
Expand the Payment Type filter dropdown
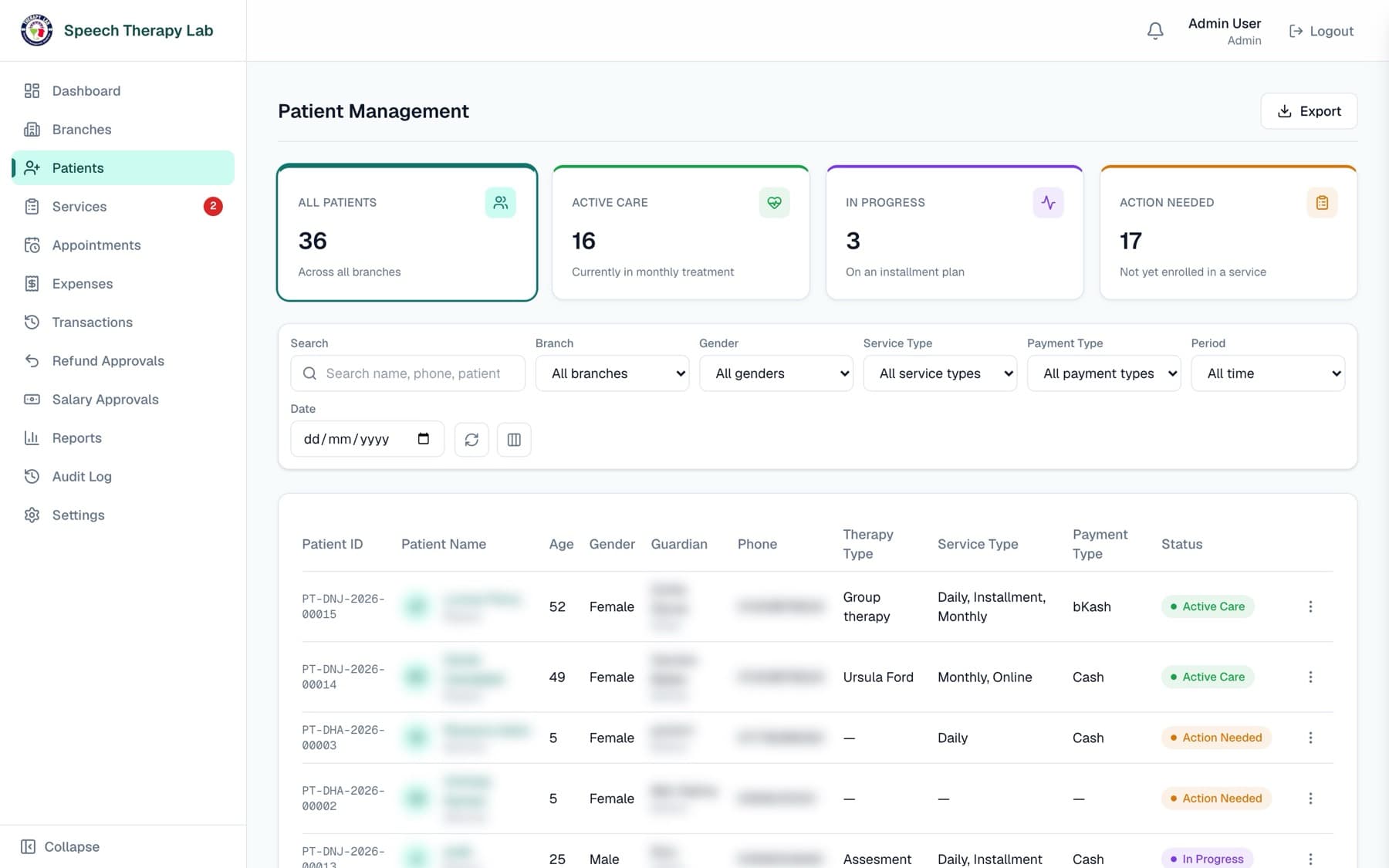click(x=1104, y=373)
